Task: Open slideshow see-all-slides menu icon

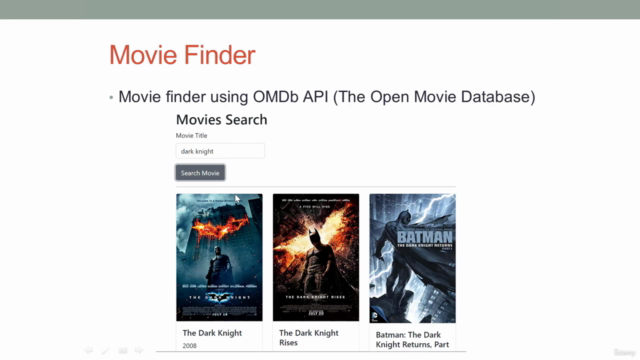Action: 122,350
